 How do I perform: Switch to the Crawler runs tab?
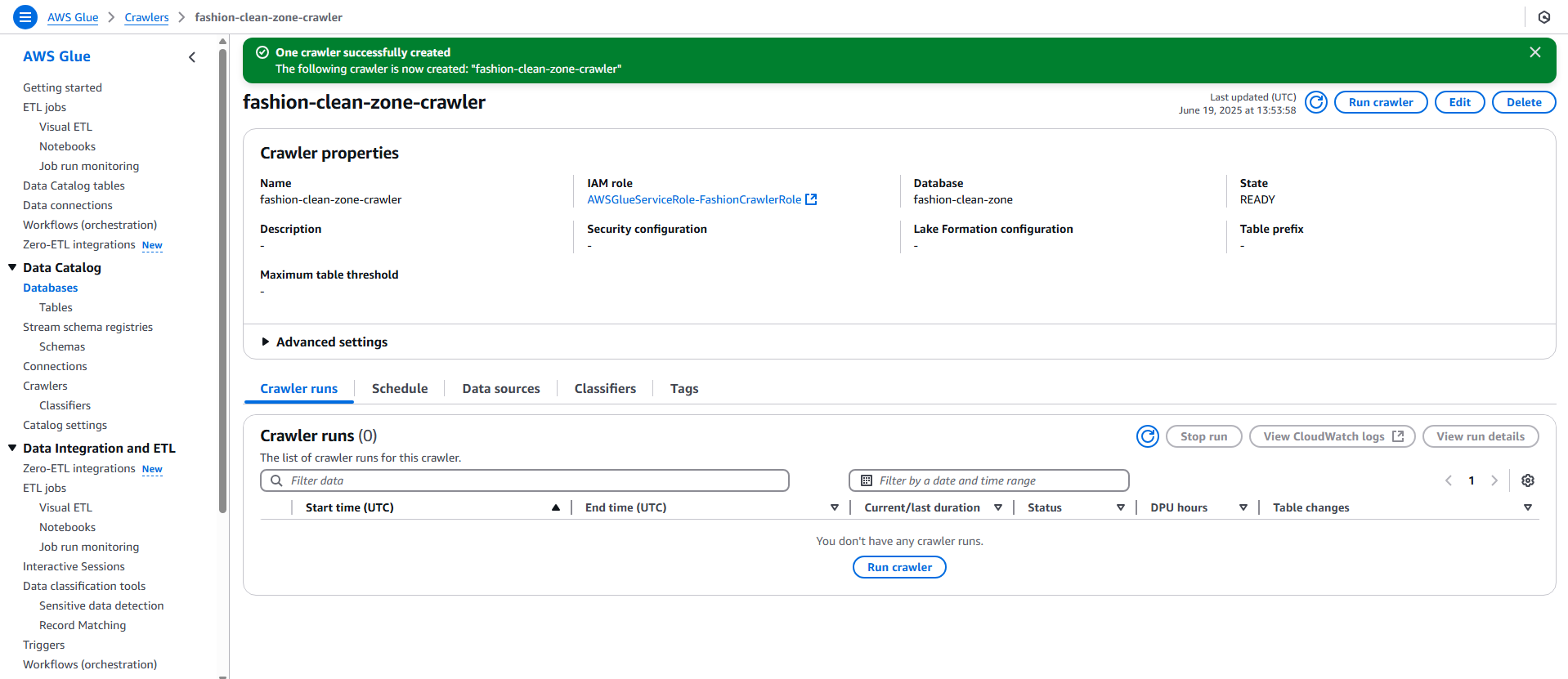[299, 389]
